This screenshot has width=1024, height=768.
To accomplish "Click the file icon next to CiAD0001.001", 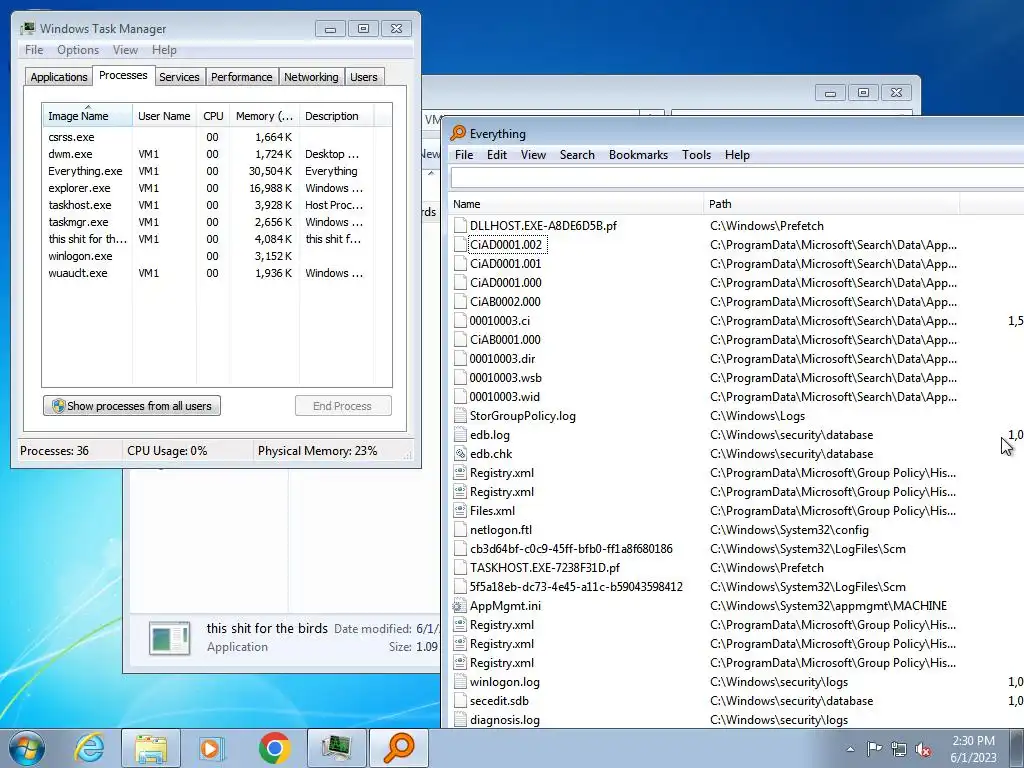I will click(460, 264).
